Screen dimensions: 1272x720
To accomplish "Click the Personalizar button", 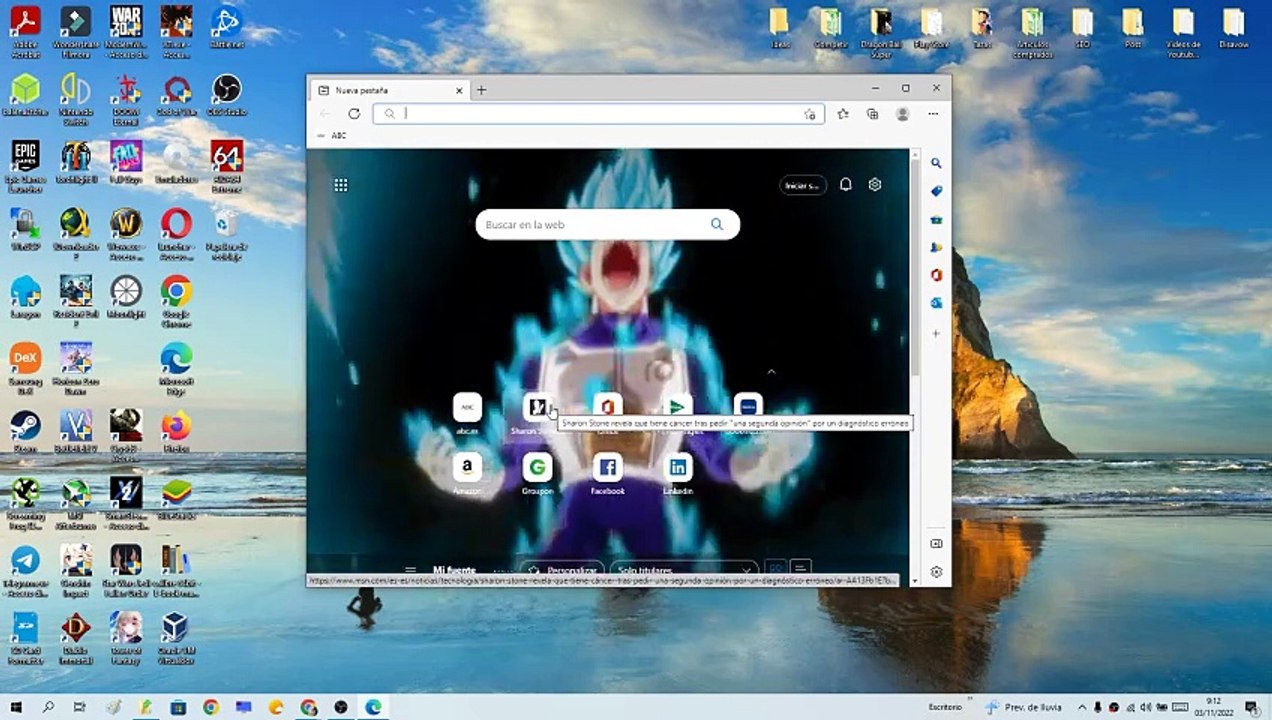I will pos(561,570).
